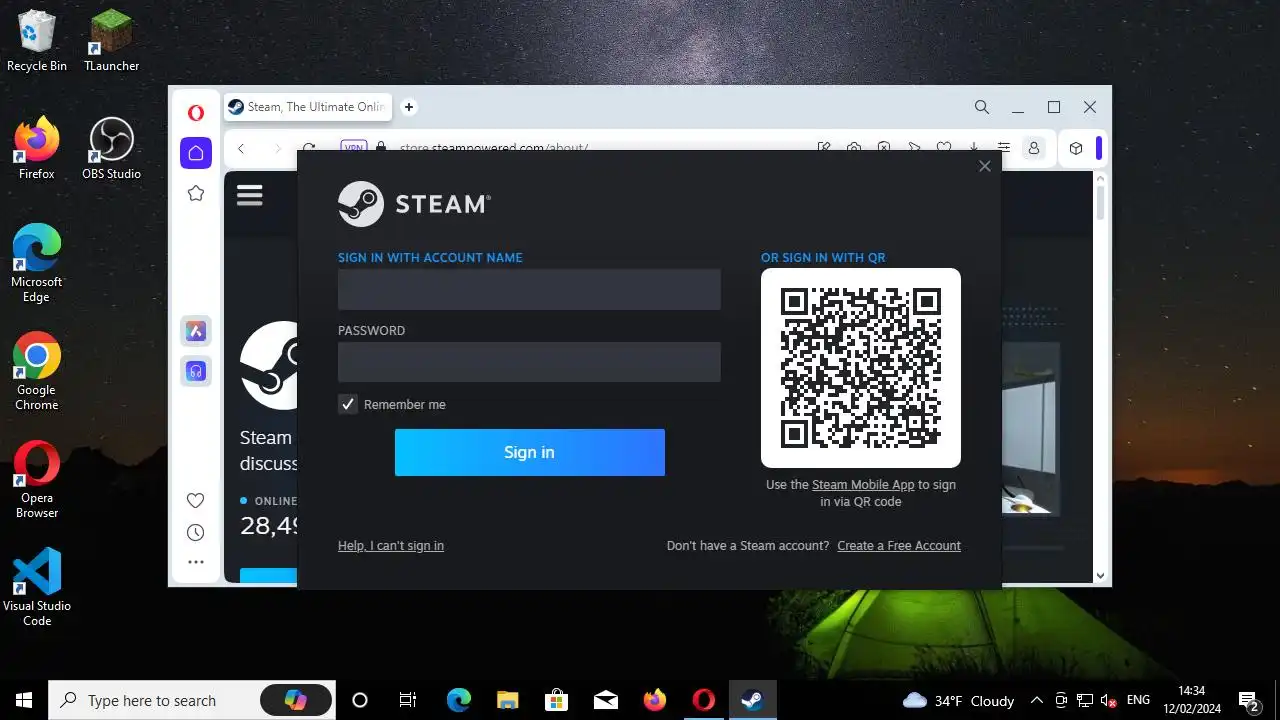Open the taskbar clock and date
1280x720 pixels.
click(x=1192, y=700)
